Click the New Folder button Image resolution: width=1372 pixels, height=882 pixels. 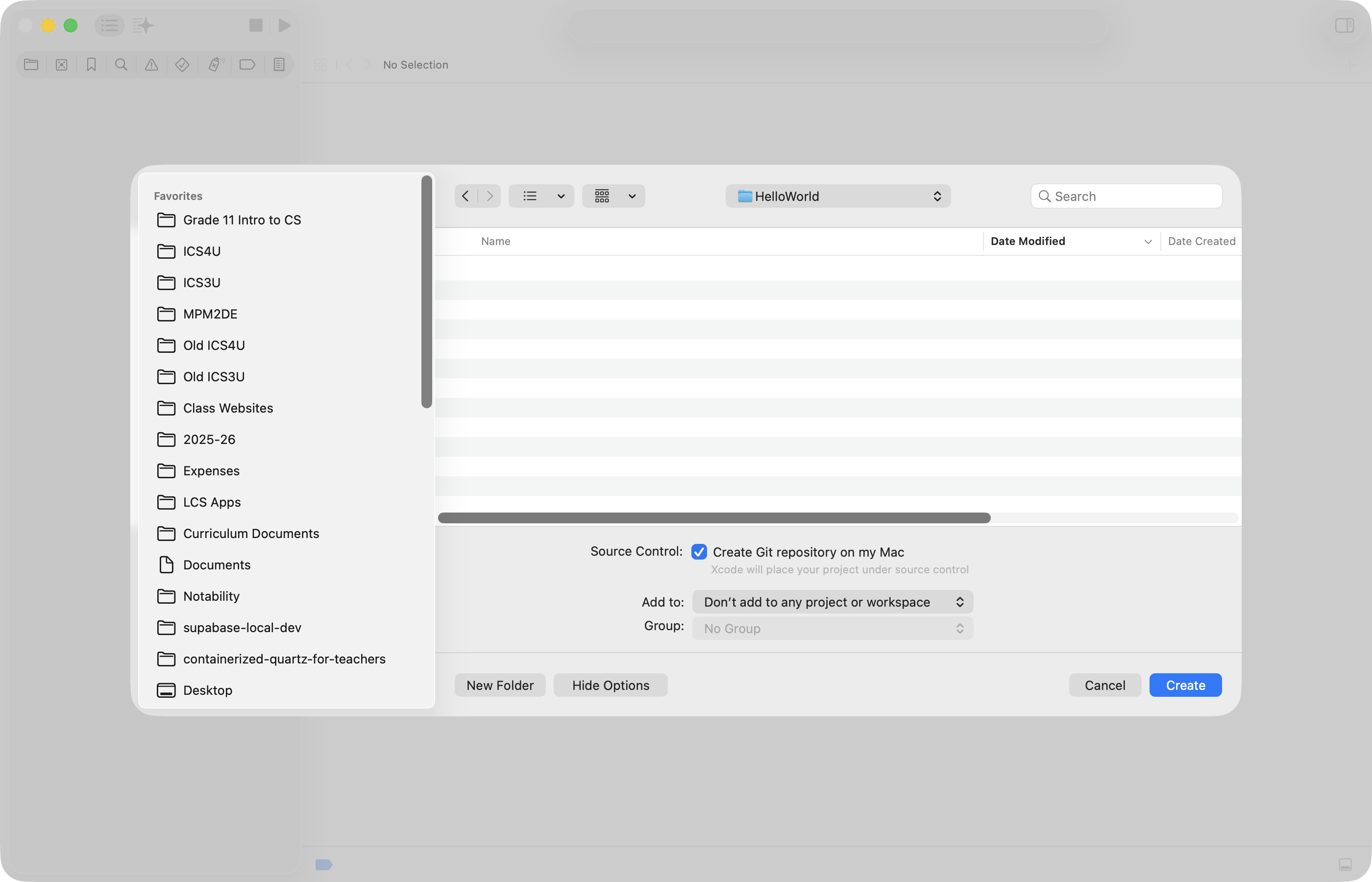pyautogui.click(x=499, y=686)
